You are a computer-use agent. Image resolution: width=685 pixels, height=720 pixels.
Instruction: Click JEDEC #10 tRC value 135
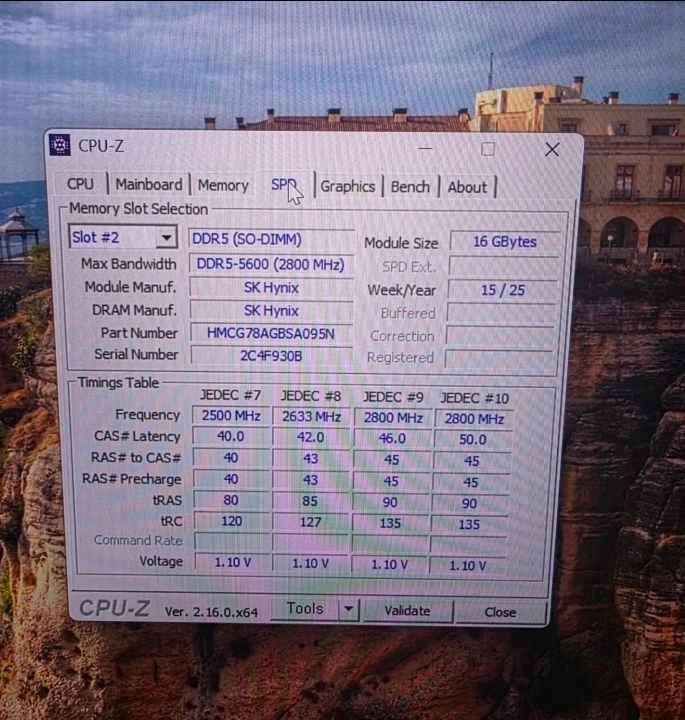[x=469, y=524]
